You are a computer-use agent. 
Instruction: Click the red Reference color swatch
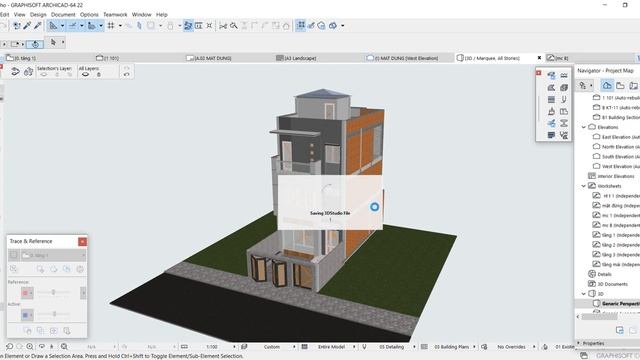click(x=25, y=293)
